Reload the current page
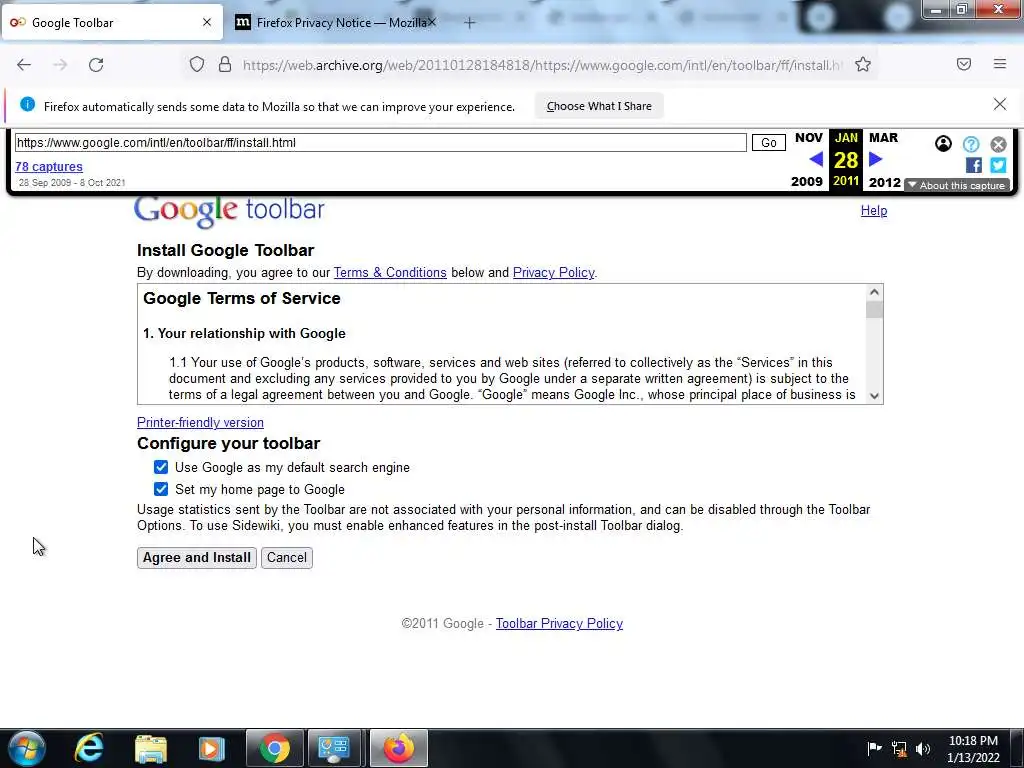Screen dimensions: 1024x768 [x=96, y=65]
